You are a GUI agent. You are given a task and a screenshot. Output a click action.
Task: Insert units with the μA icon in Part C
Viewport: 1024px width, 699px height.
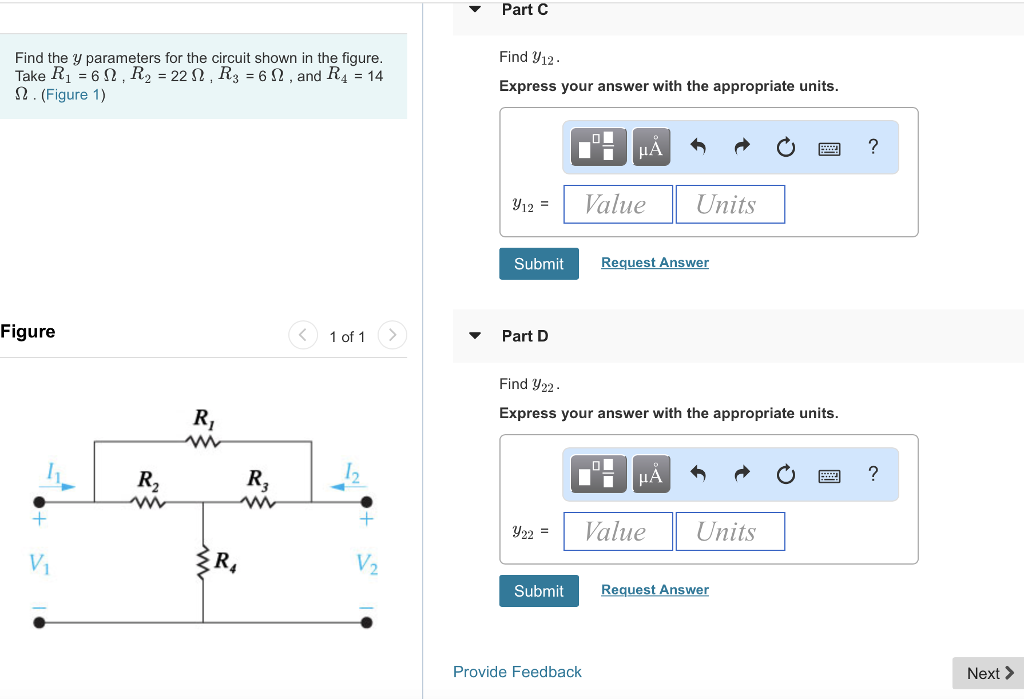tap(650, 146)
